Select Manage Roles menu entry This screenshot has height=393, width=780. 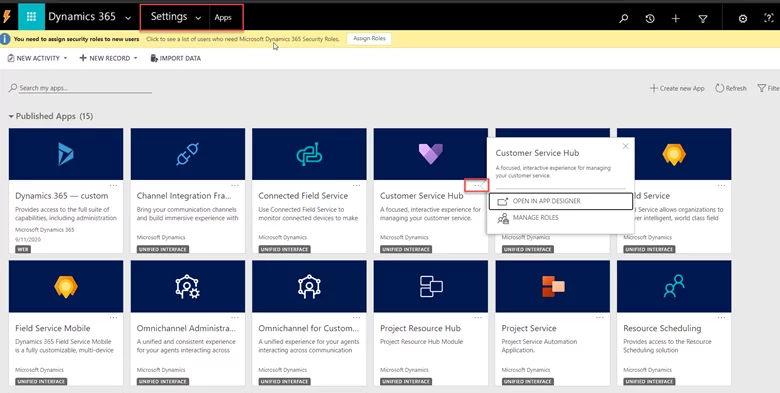[561, 218]
